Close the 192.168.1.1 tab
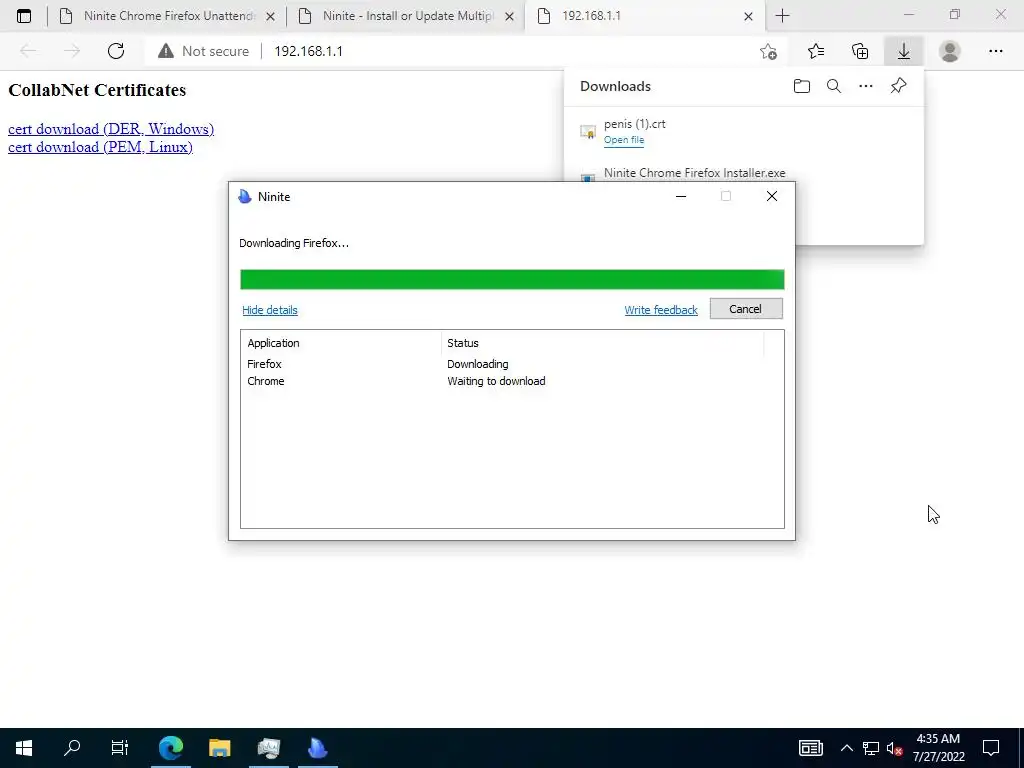The image size is (1024, 768). [748, 16]
